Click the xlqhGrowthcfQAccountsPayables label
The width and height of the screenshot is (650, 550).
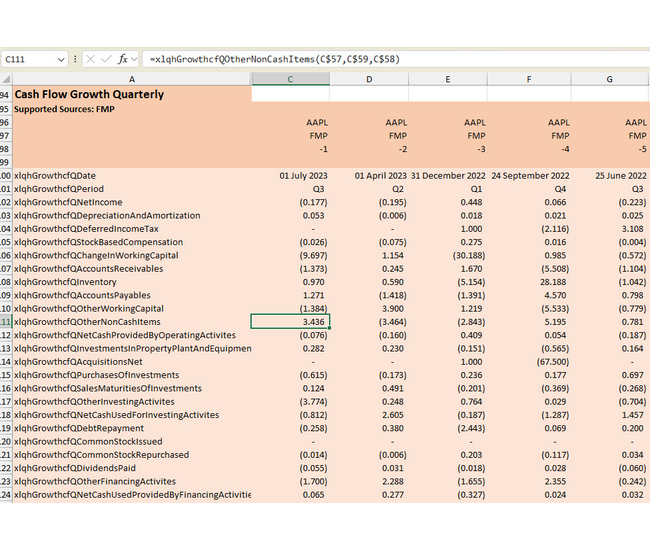(82, 295)
